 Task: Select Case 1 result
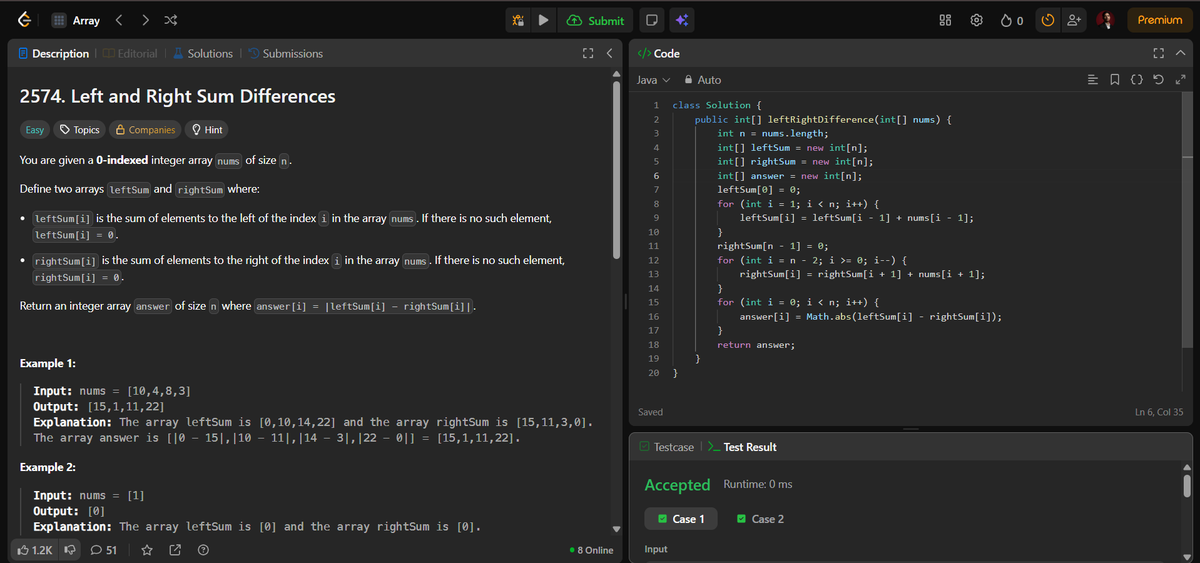682,519
